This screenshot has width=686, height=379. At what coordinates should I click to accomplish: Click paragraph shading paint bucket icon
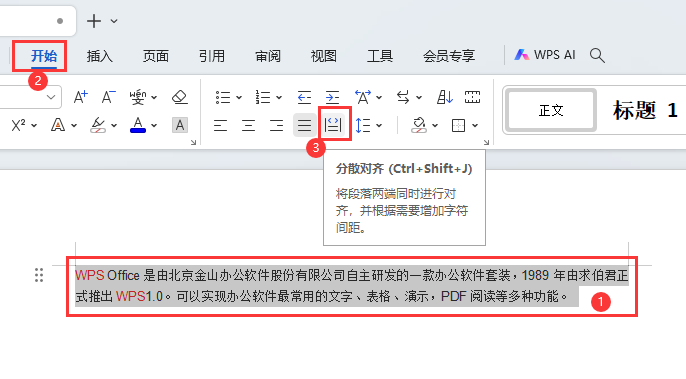[x=419, y=126]
